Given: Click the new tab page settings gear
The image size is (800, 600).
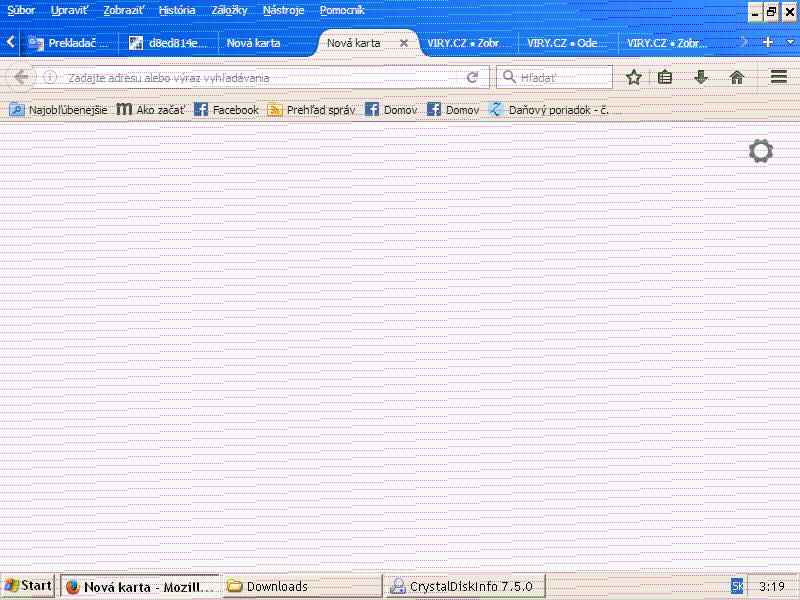Looking at the screenshot, I should [x=761, y=152].
